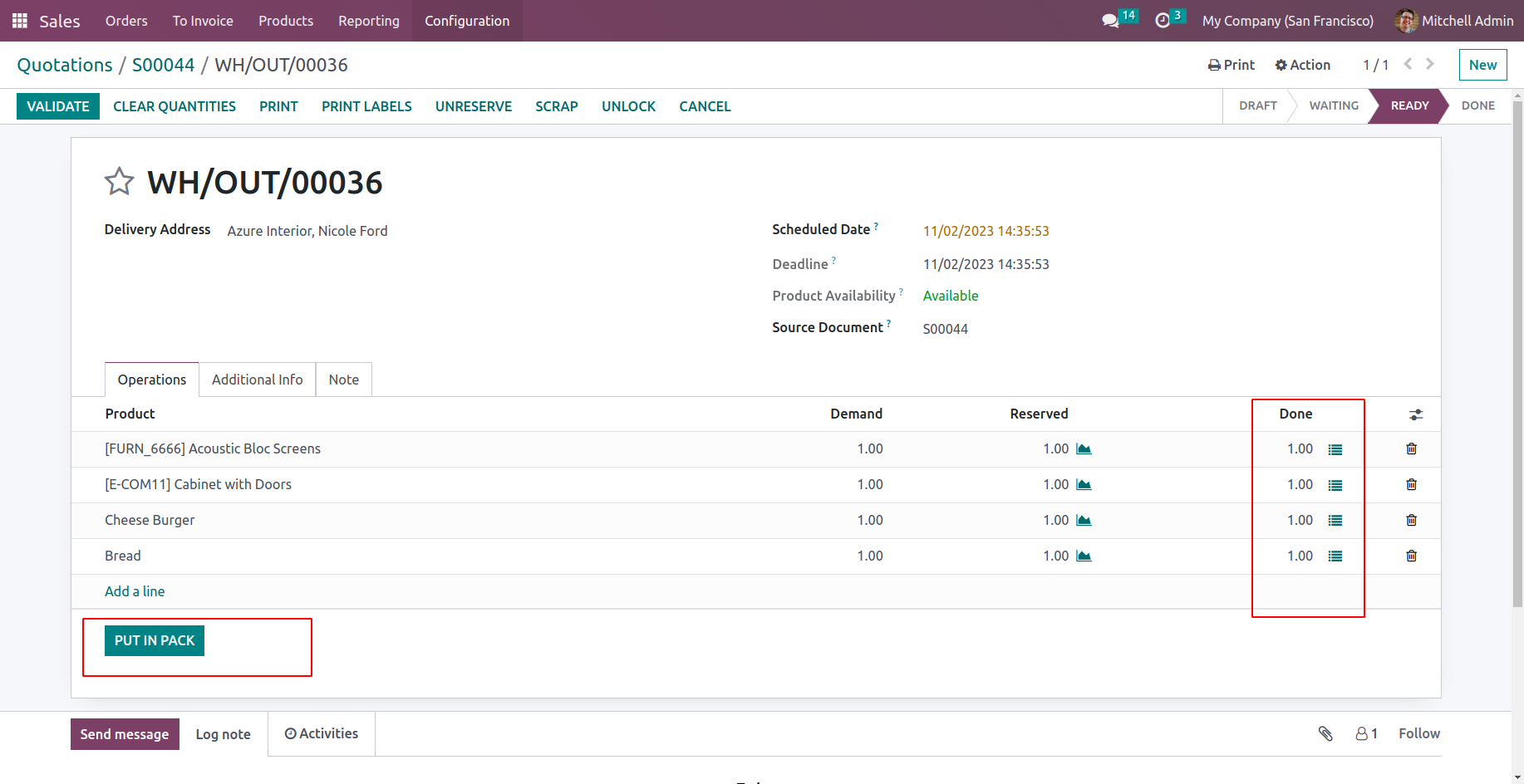The width and height of the screenshot is (1524, 784).
Task: Open the Action dropdown menu
Action: pos(1303,65)
